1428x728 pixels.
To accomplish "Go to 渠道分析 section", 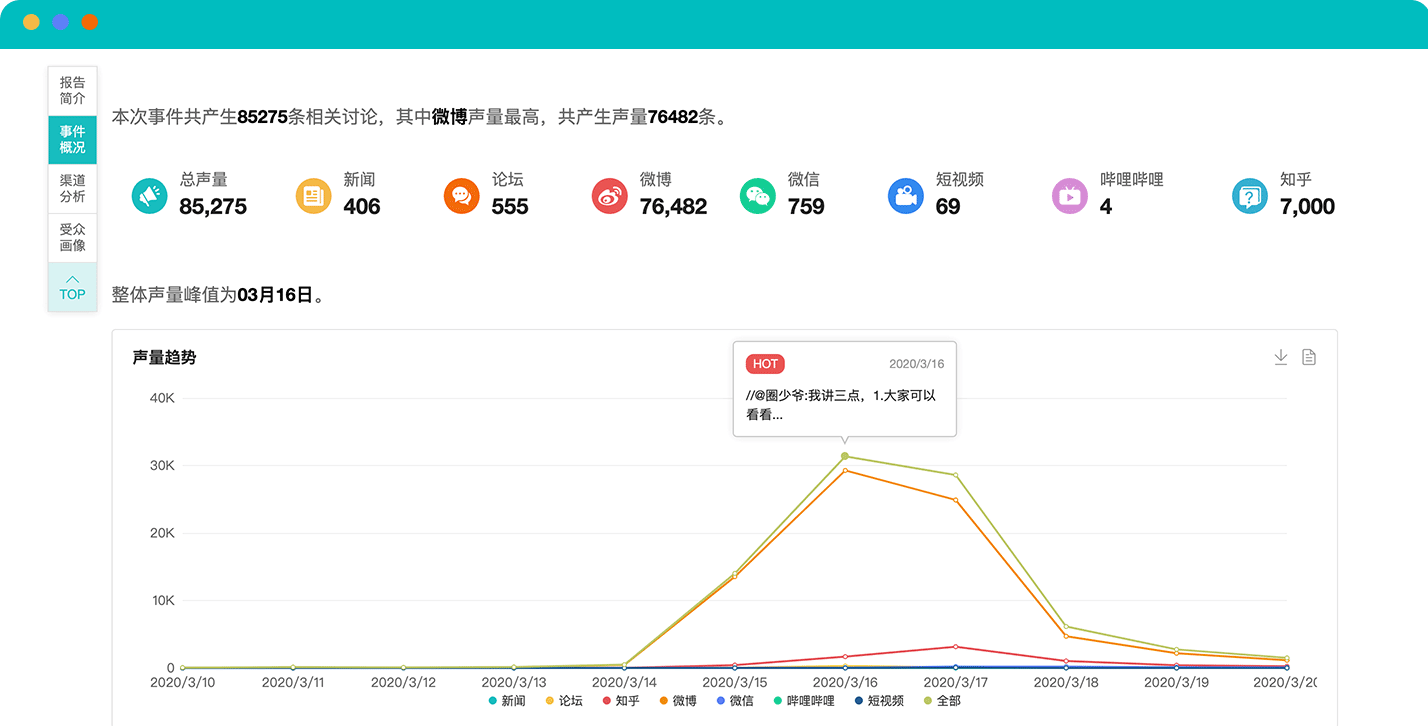I will tap(73, 189).
